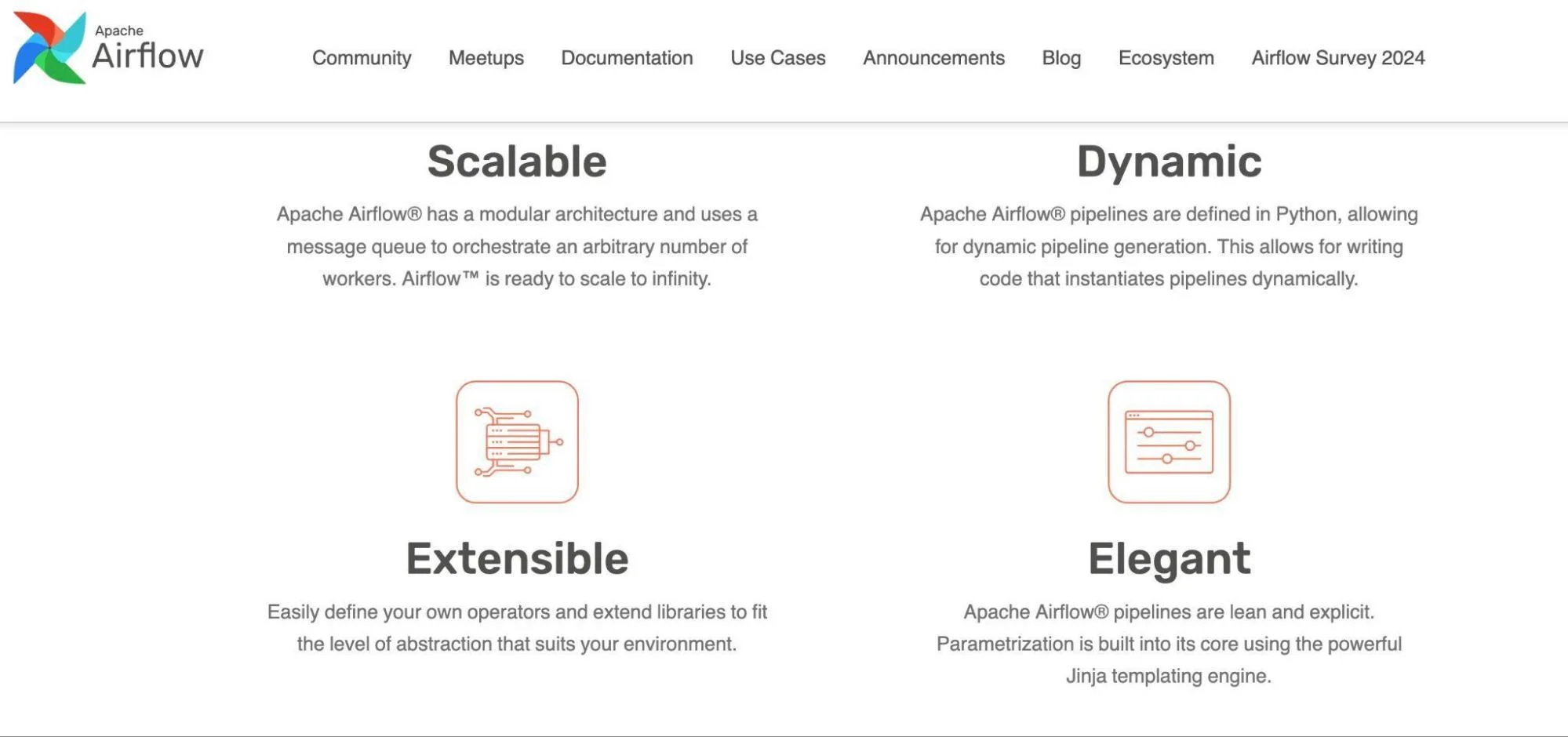Select Use Cases in the navigation
1568x737 pixels.
(777, 58)
